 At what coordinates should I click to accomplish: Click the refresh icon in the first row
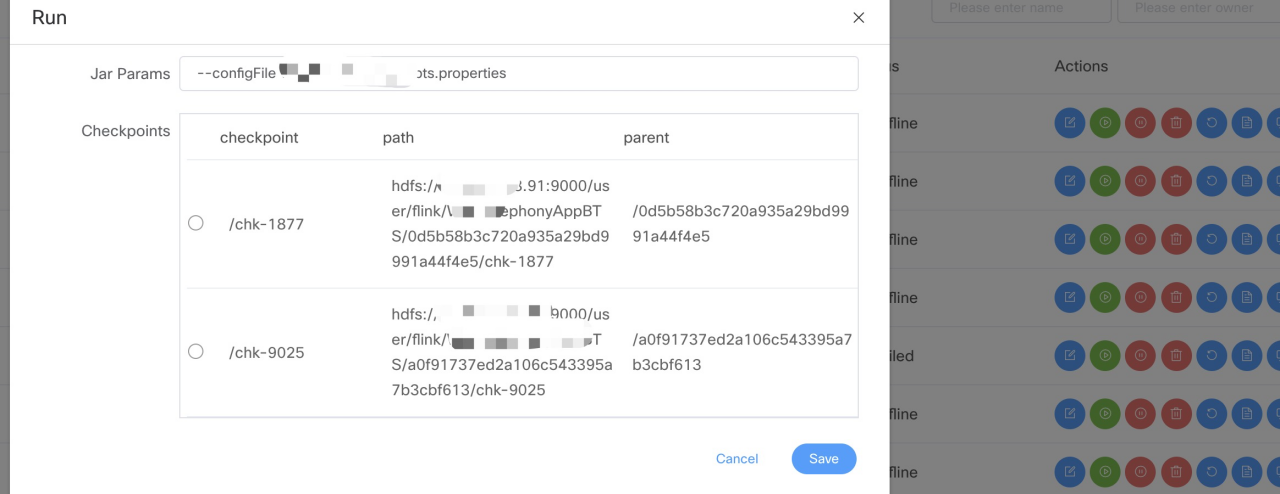pyautogui.click(x=1211, y=123)
